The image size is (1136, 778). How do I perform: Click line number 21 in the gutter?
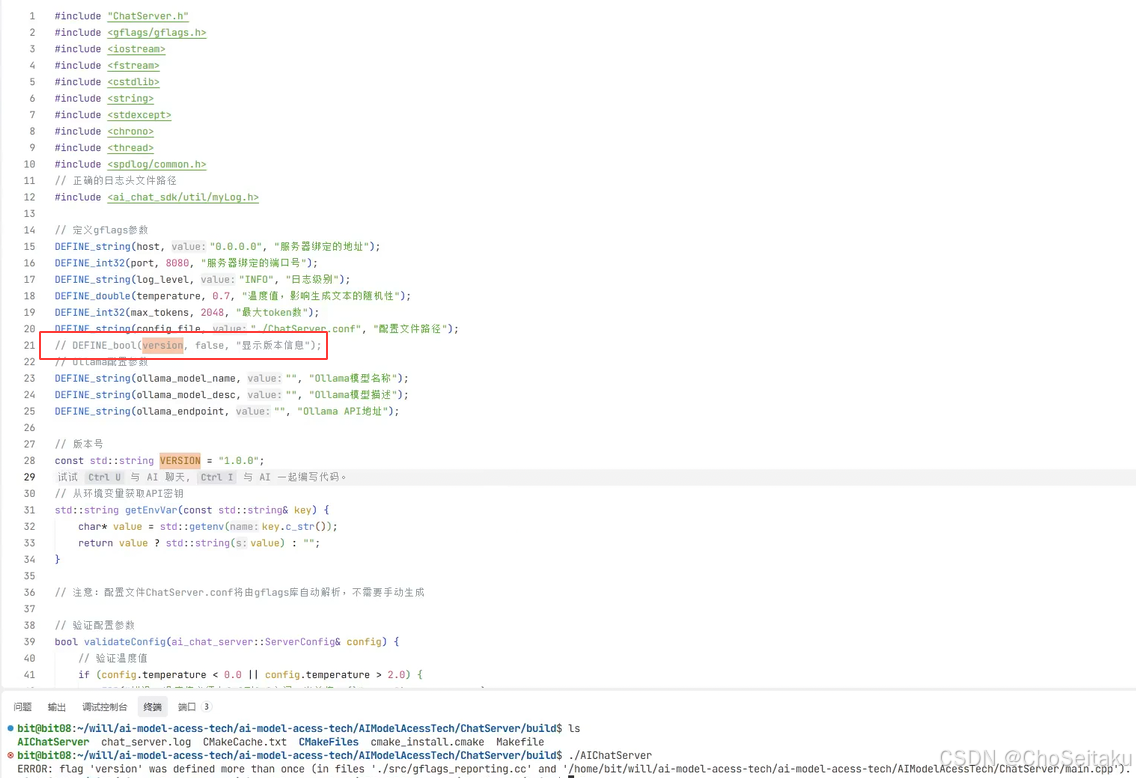(29, 346)
